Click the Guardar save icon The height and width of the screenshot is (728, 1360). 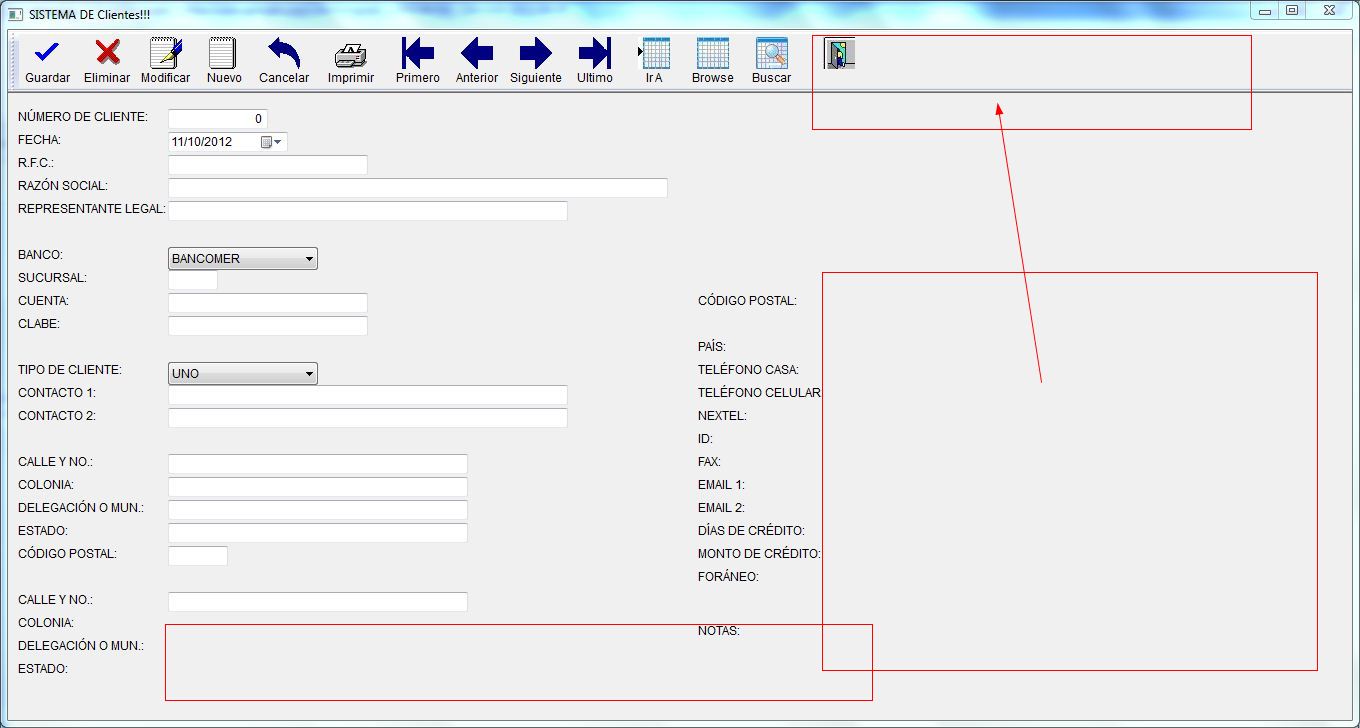(46, 52)
